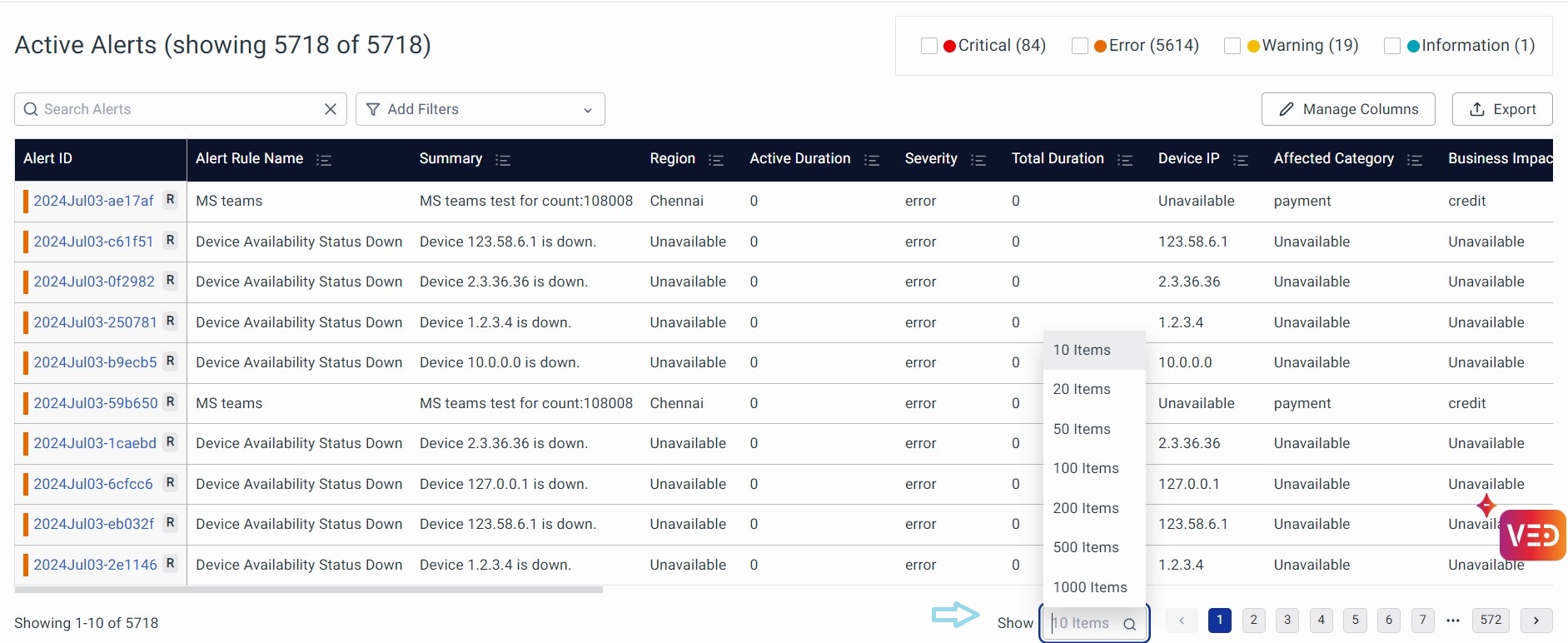Clear the Search Alerts box with X icon
Image resolution: width=1568 pixels, height=643 pixels.
click(x=331, y=109)
